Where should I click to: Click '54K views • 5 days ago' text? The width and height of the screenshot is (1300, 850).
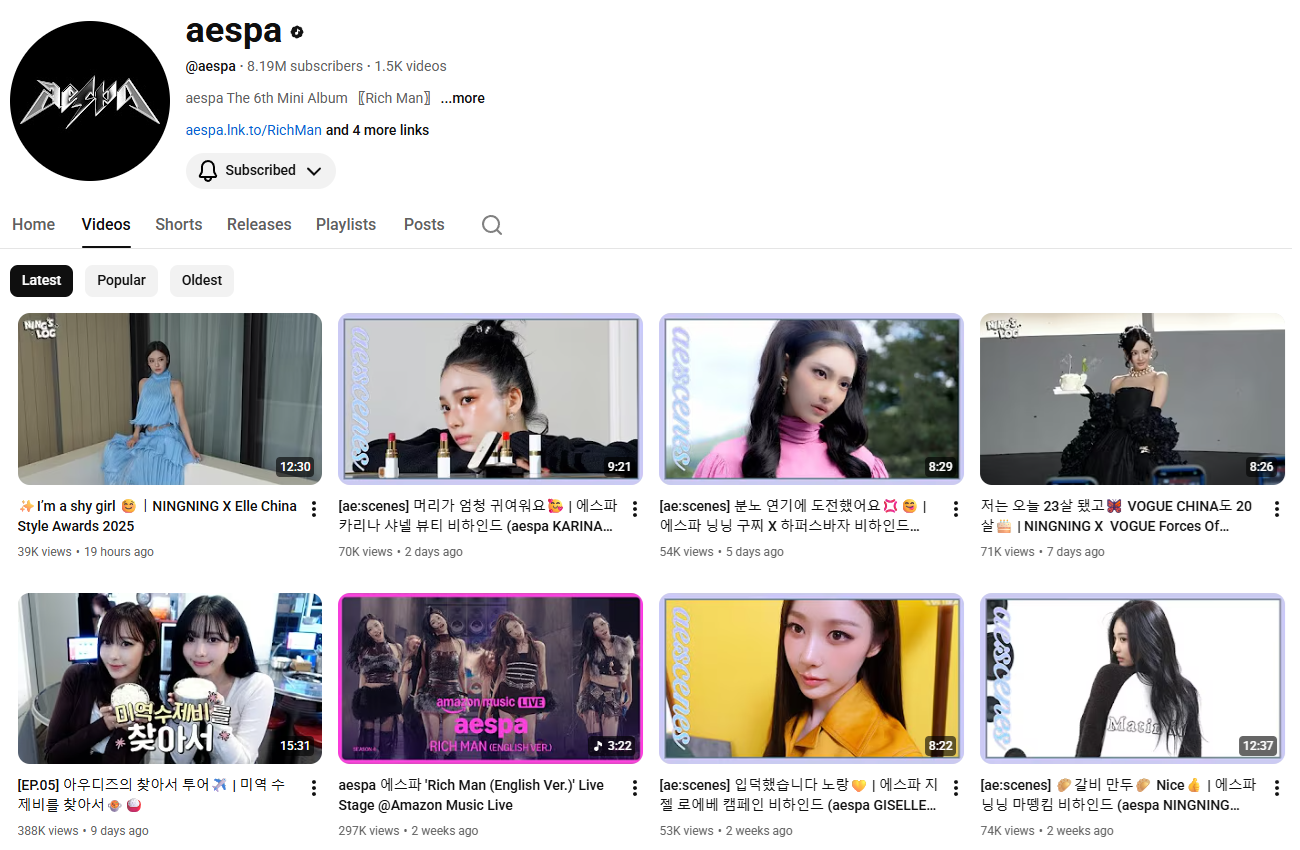(x=722, y=552)
